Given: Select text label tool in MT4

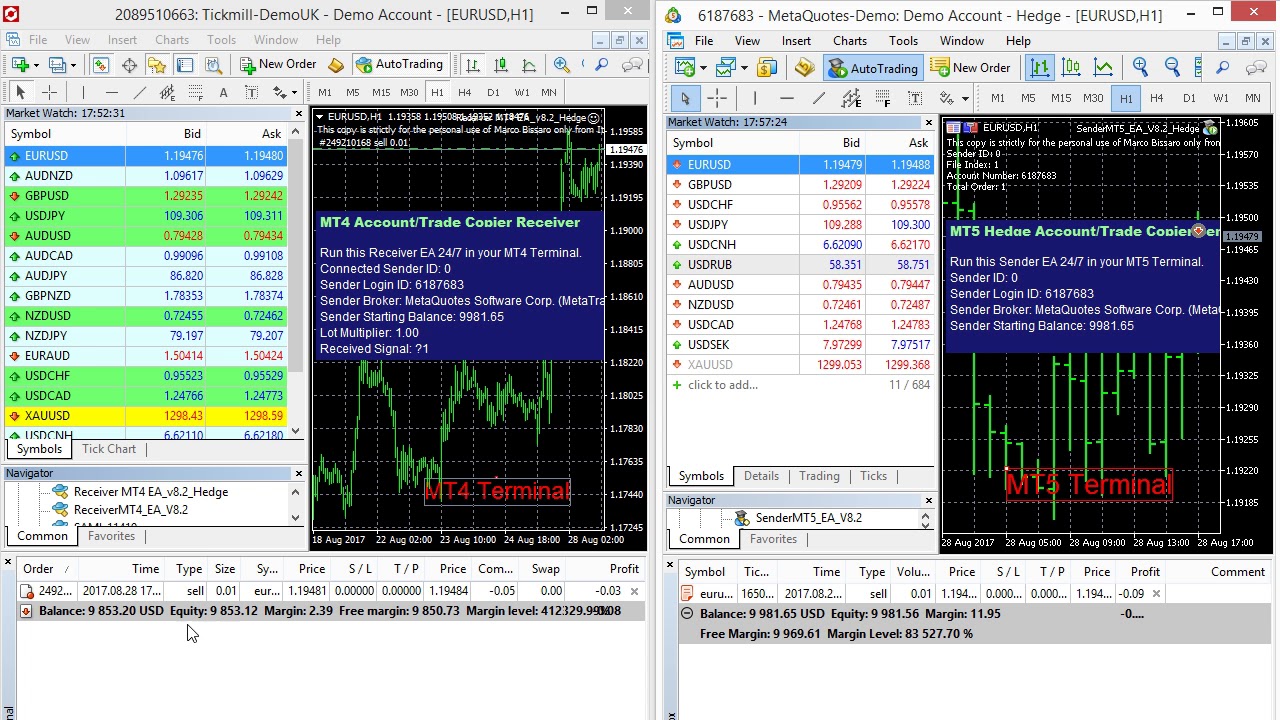Looking at the screenshot, I should tap(251, 92).
